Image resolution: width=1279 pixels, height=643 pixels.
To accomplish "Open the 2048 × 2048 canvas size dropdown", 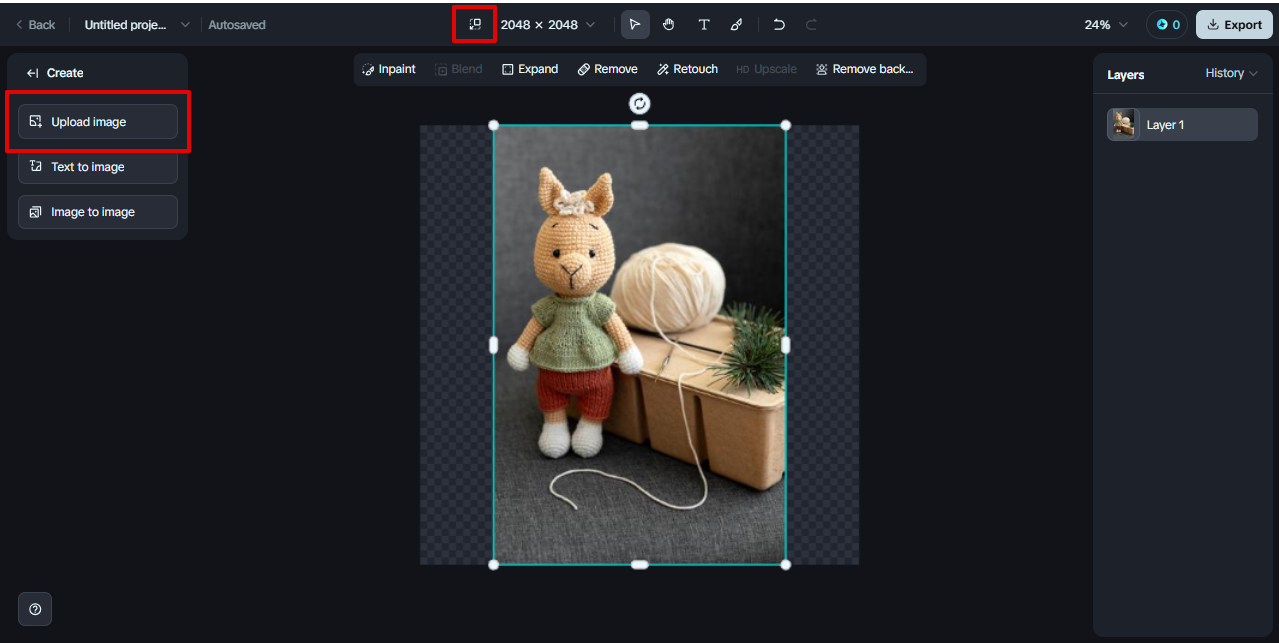I will [x=548, y=25].
